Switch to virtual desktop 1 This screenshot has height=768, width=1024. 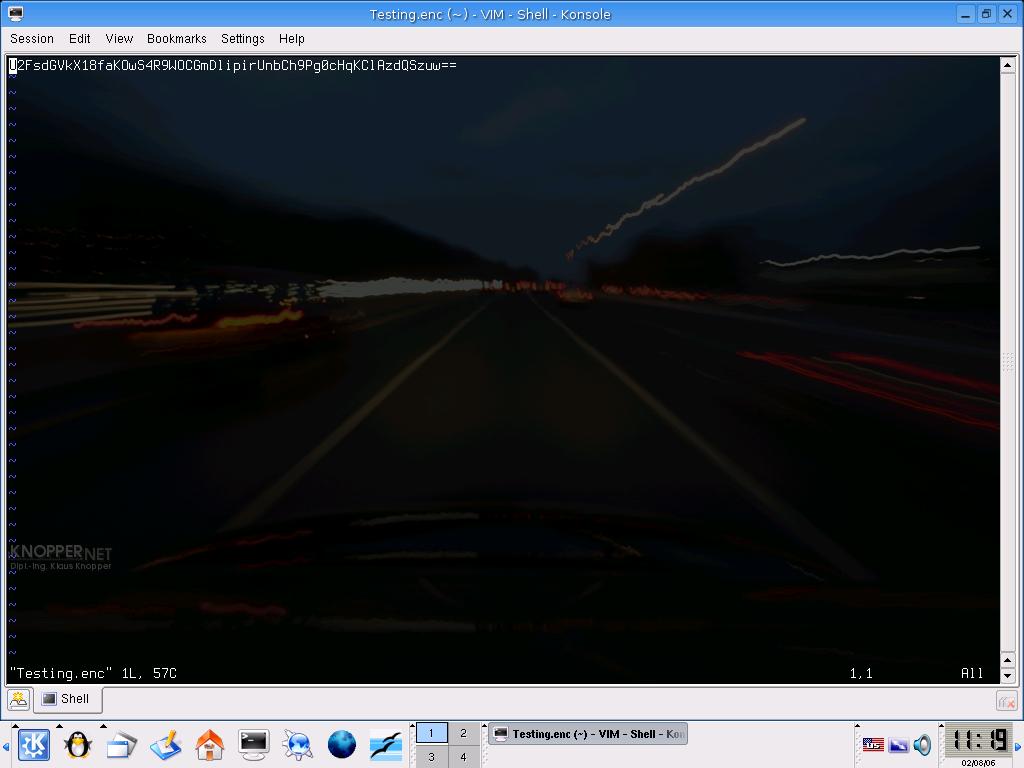tap(431, 733)
